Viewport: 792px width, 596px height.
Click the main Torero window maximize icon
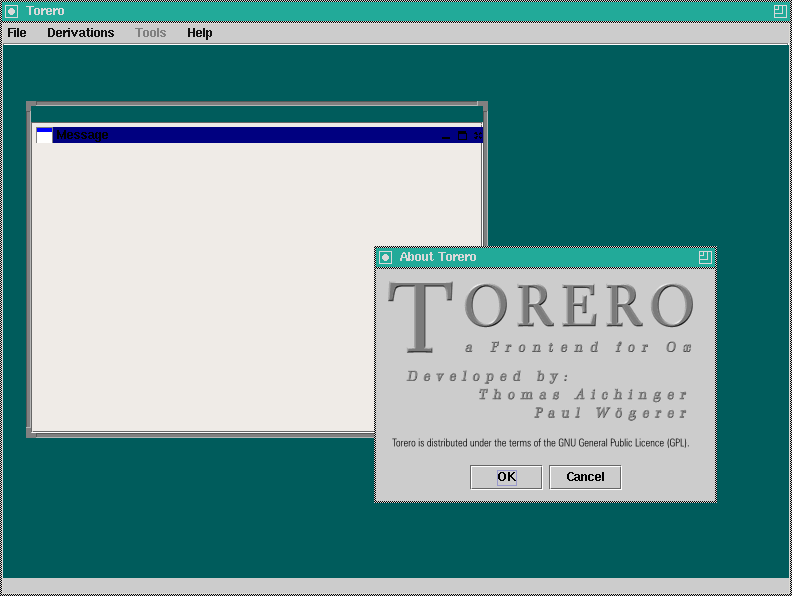click(779, 11)
